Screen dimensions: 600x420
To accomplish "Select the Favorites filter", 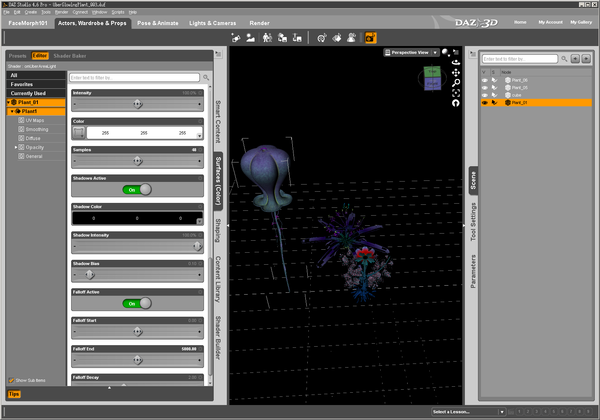I will 36,84.
